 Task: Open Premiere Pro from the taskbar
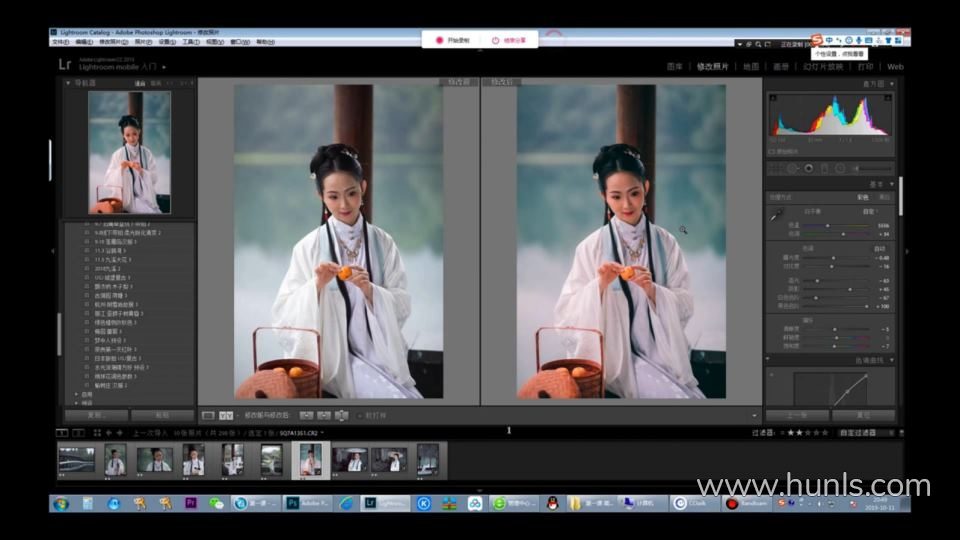tap(190, 503)
